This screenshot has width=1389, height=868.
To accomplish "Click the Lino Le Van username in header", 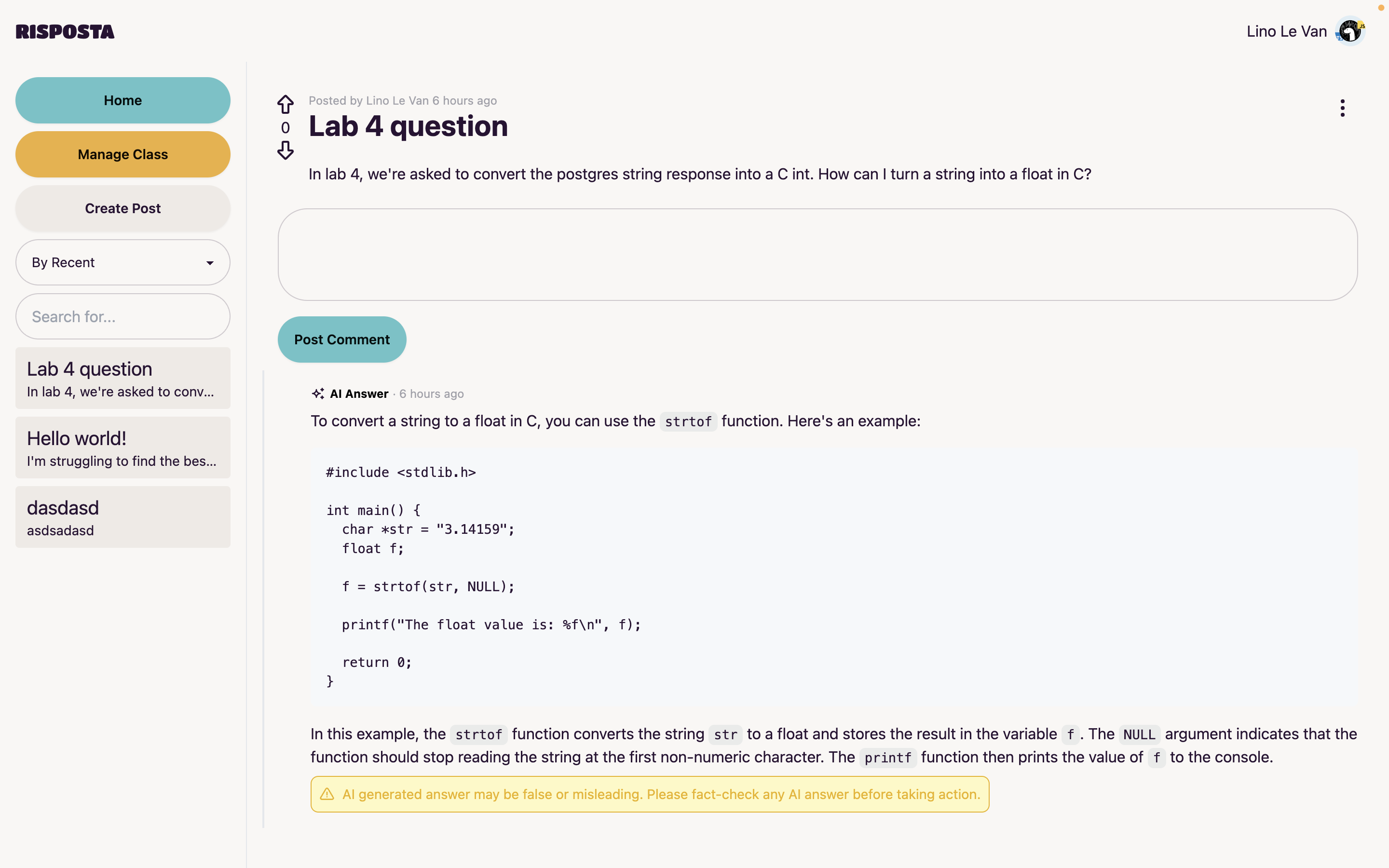I will tap(1286, 31).
